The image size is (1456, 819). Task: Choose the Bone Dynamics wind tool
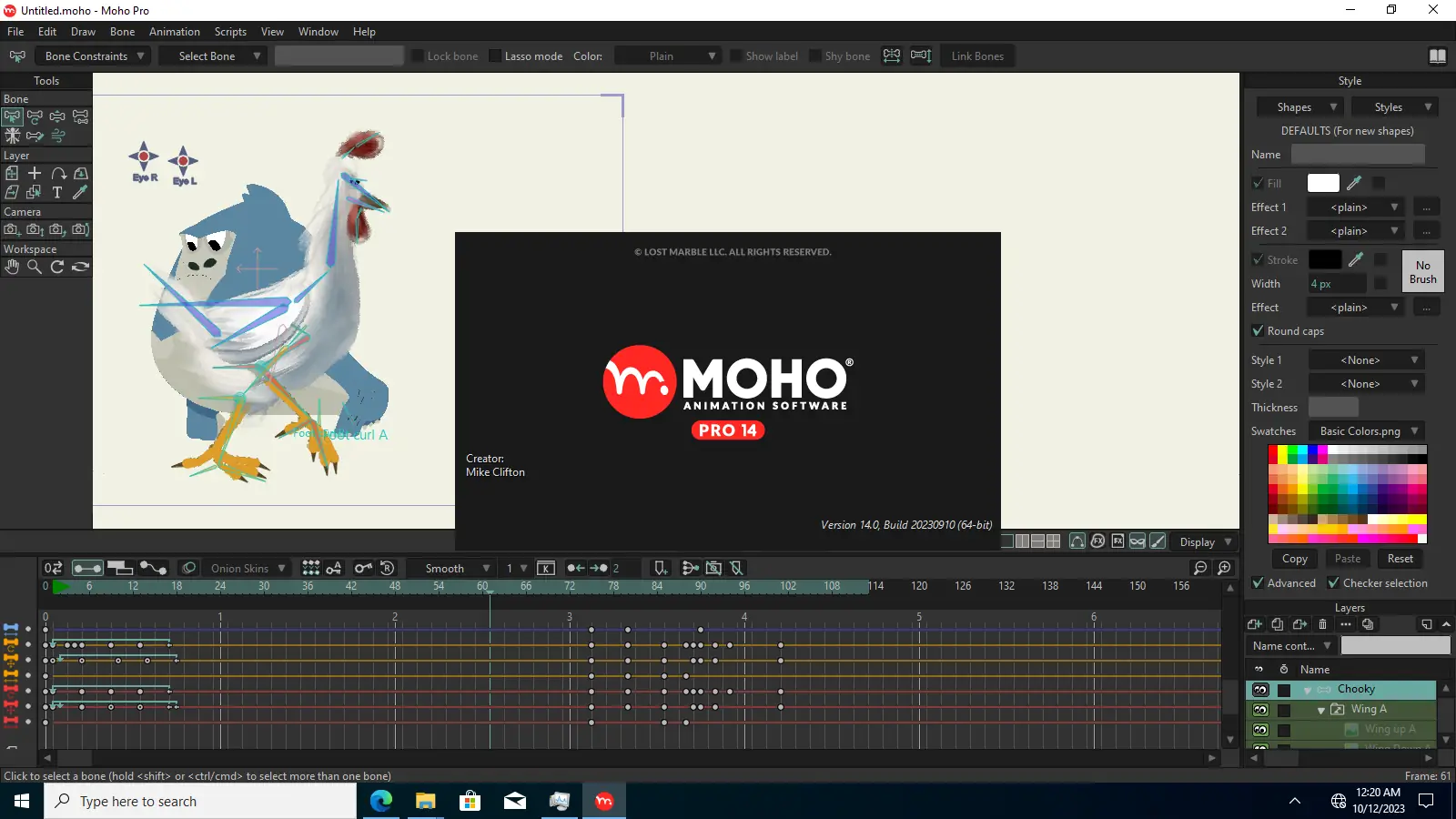click(x=58, y=136)
